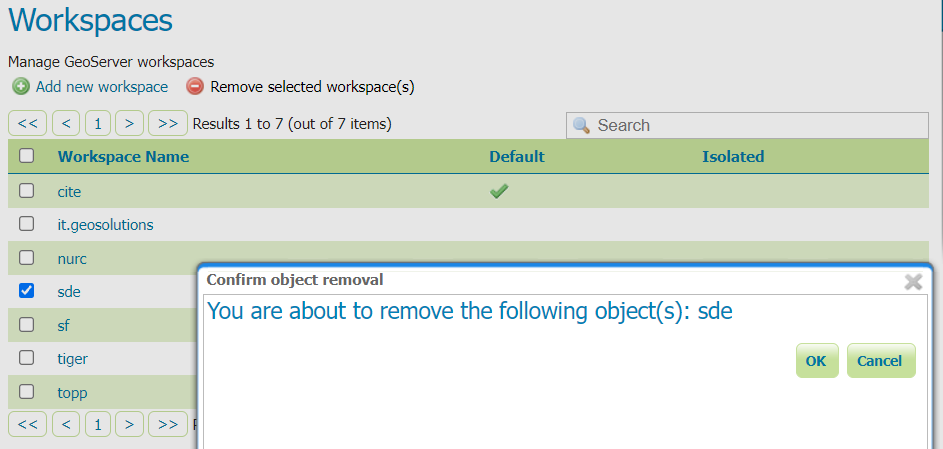Sort by Default column header

click(516, 156)
